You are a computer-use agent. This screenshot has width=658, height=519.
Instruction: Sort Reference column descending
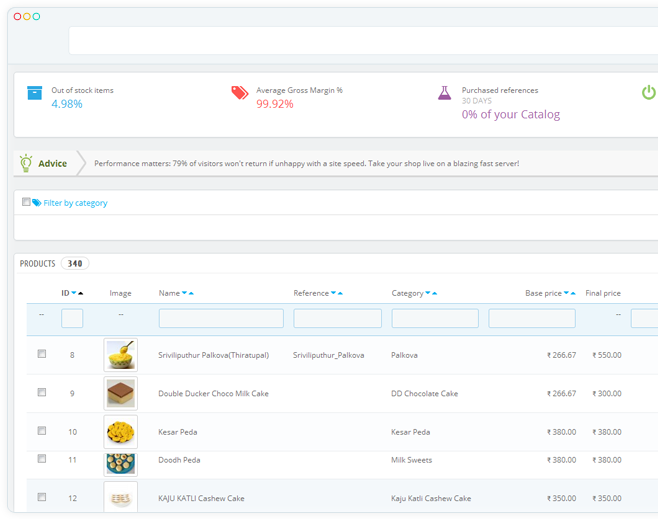(x=333, y=293)
